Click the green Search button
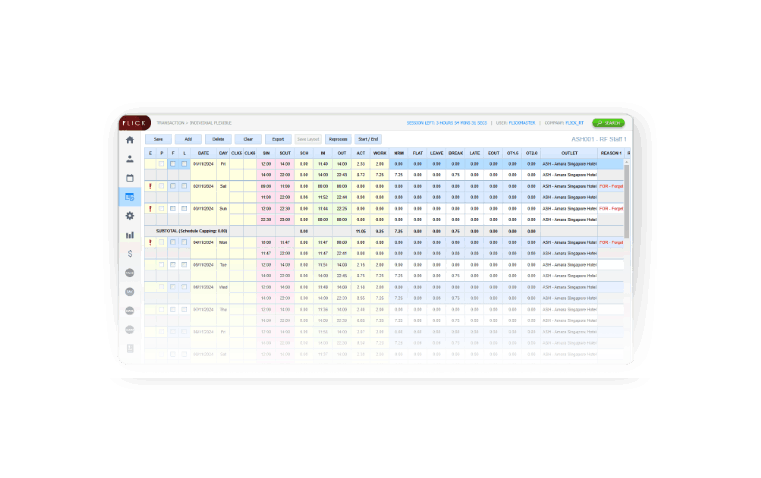Screen dimensions: 761x478 pyautogui.click(x=608, y=123)
